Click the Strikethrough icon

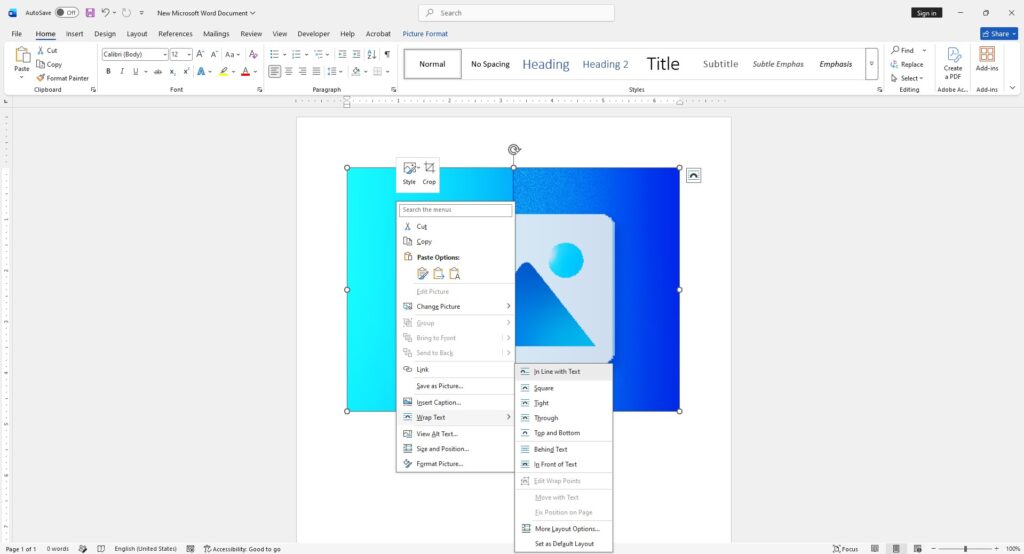157,71
